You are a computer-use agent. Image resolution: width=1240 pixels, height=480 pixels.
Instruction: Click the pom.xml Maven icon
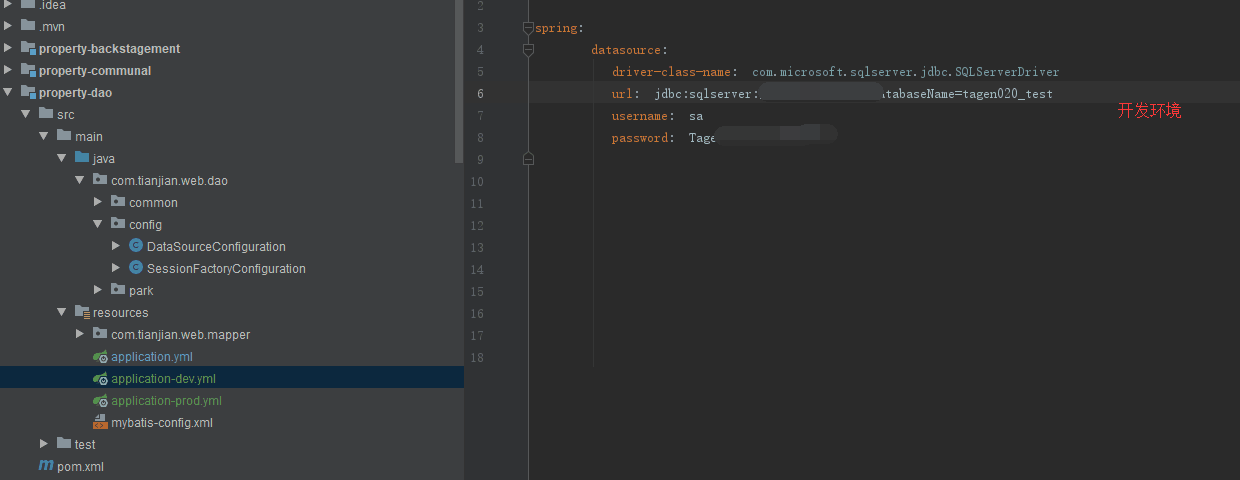(45, 466)
